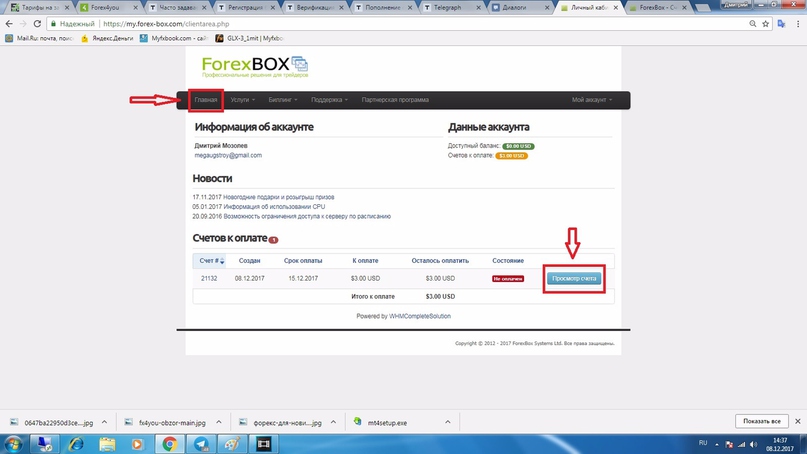The height and width of the screenshot is (454, 807).
Task: Expand the Услуги dropdown menu
Action: pos(242,100)
